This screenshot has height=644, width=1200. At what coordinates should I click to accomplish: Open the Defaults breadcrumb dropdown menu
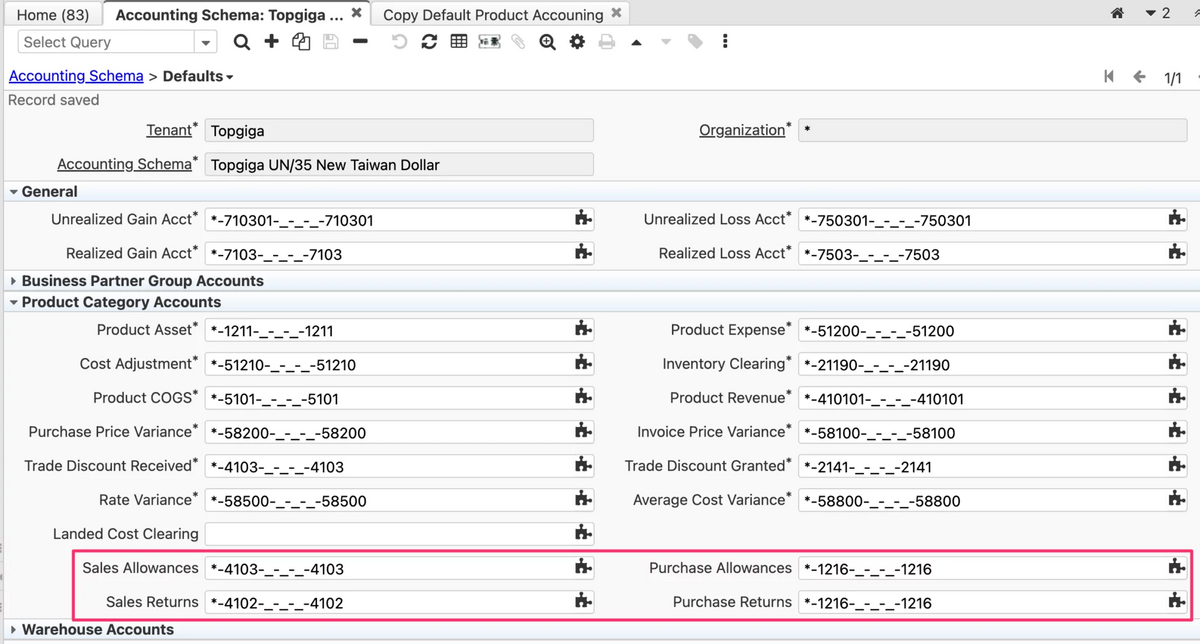[x=198, y=76]
